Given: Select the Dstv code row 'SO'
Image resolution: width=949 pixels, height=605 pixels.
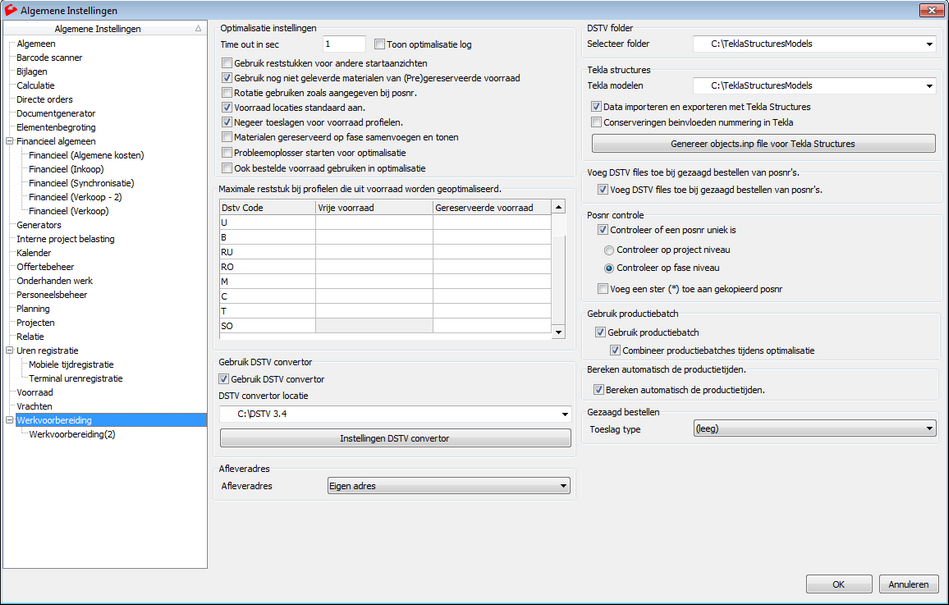Looking at the screenshot, I should pos(267,325).
